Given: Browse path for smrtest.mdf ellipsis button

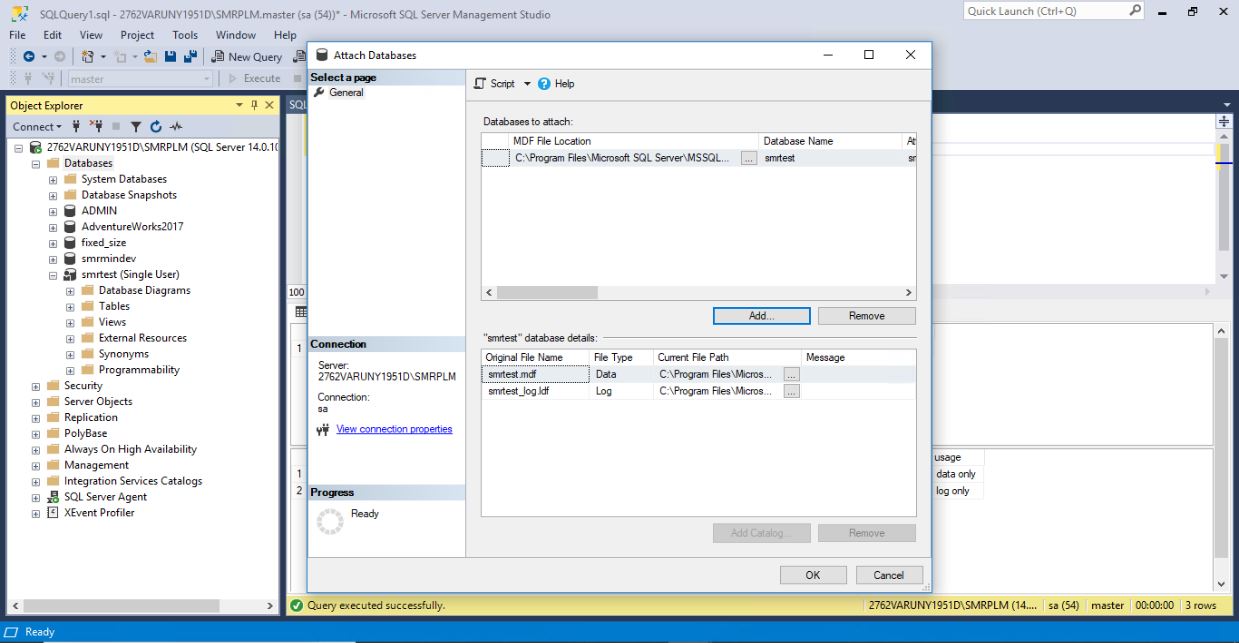Looking at the screenshot, I should [792, 374].
